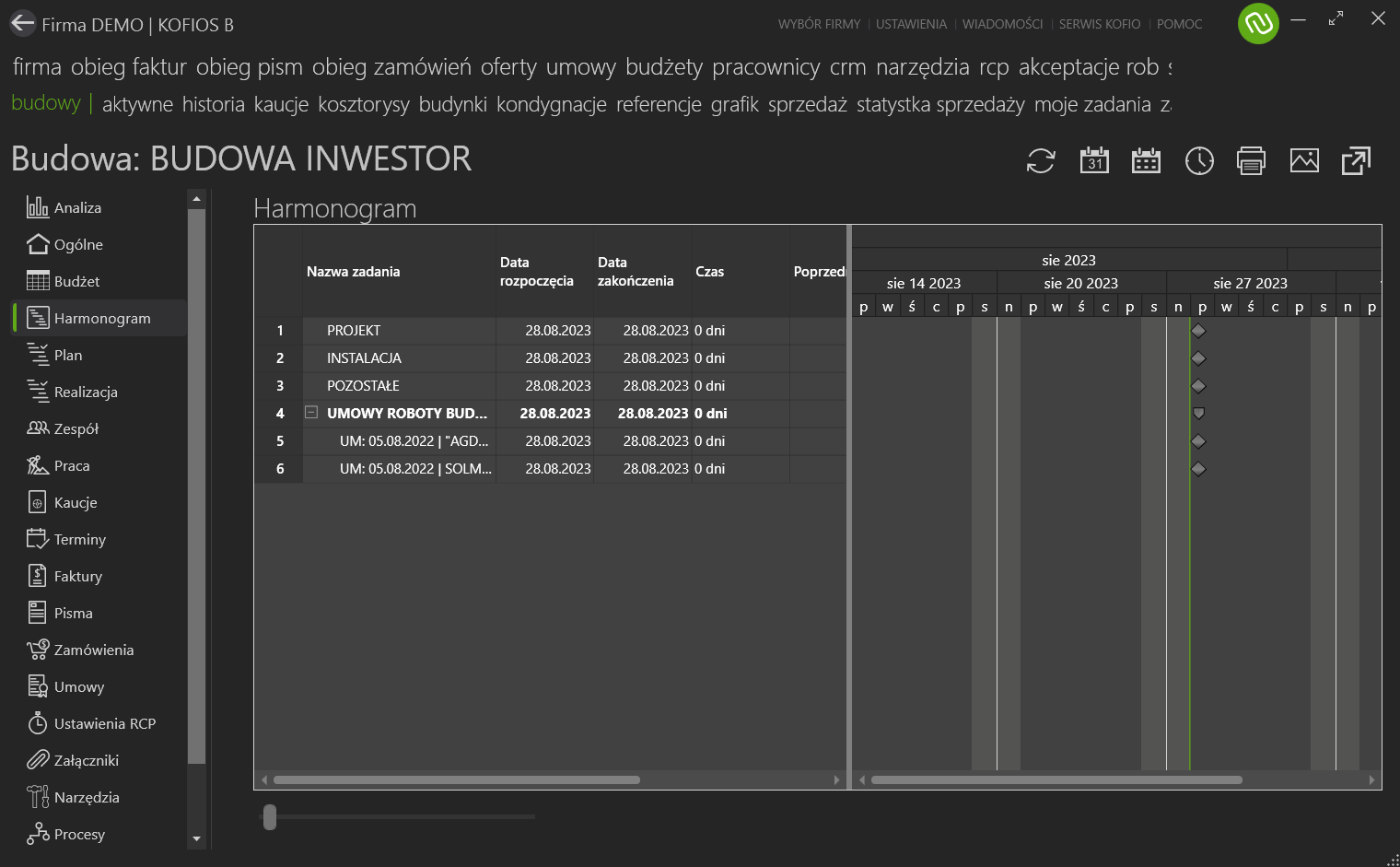Screen dimensions: 1400x867
Task: Click the Gantt chart right scroll arrow
Action: (1371, 779)
